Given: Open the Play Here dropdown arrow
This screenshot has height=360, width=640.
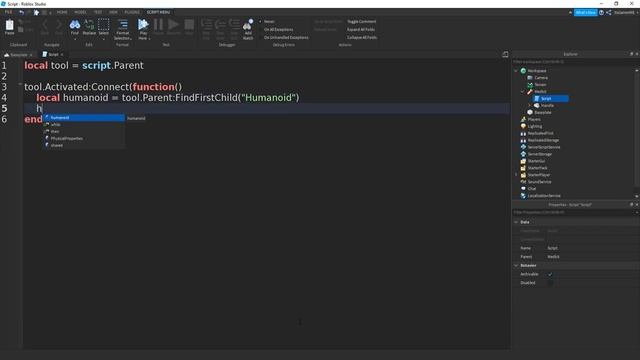Looking at the screenshot, I should 149,38.
